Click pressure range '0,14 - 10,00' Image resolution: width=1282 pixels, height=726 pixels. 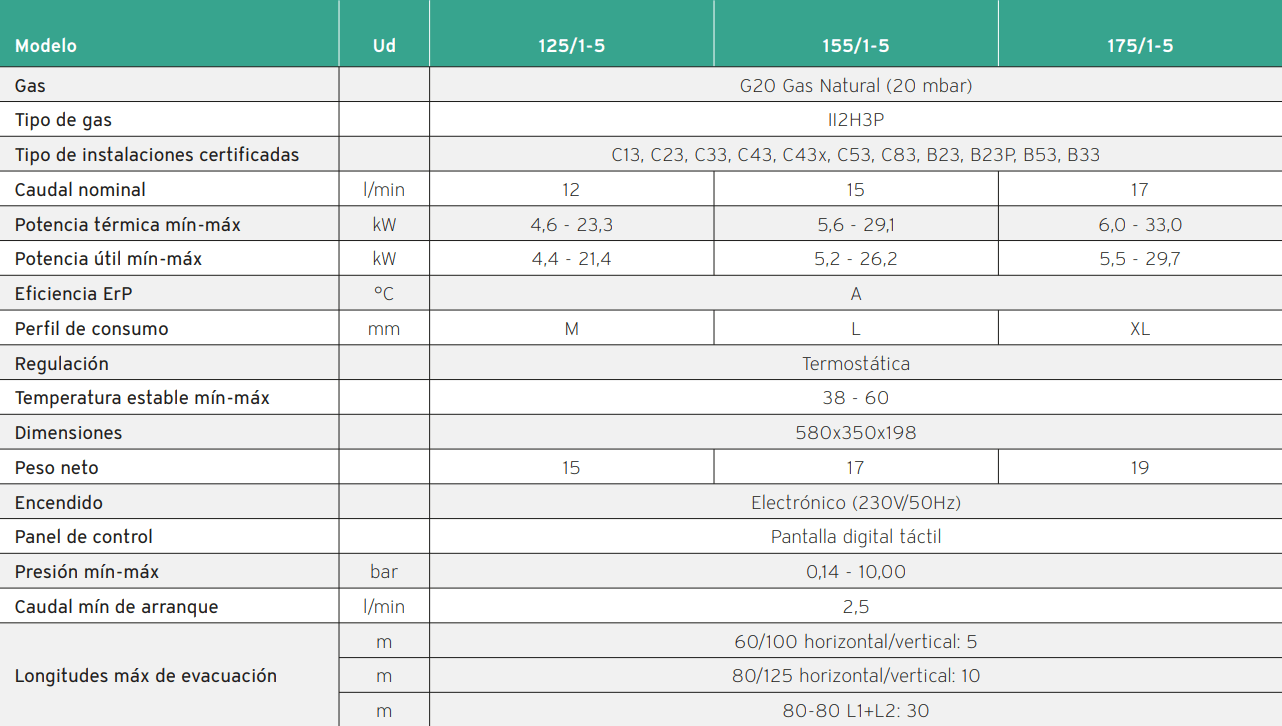click(856, 572)
